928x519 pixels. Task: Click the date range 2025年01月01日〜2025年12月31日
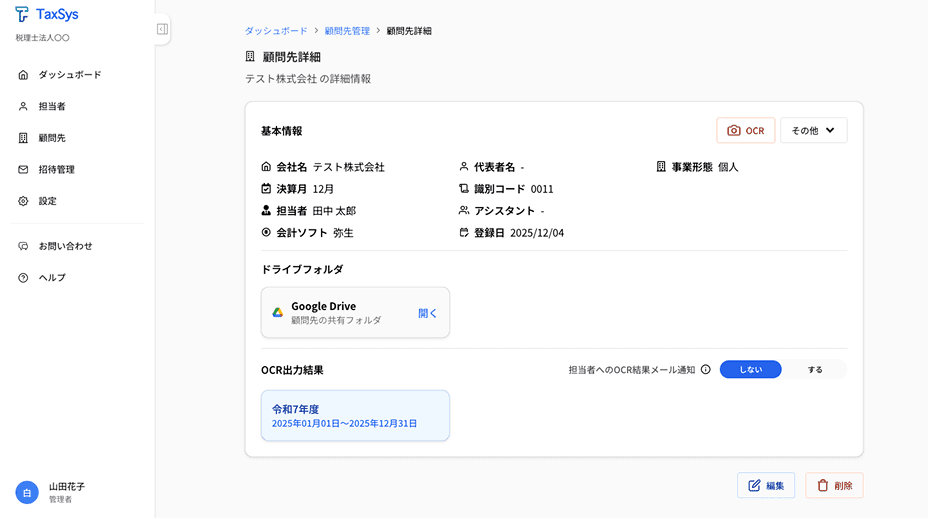pyautogui.click(x=344, y=424)
